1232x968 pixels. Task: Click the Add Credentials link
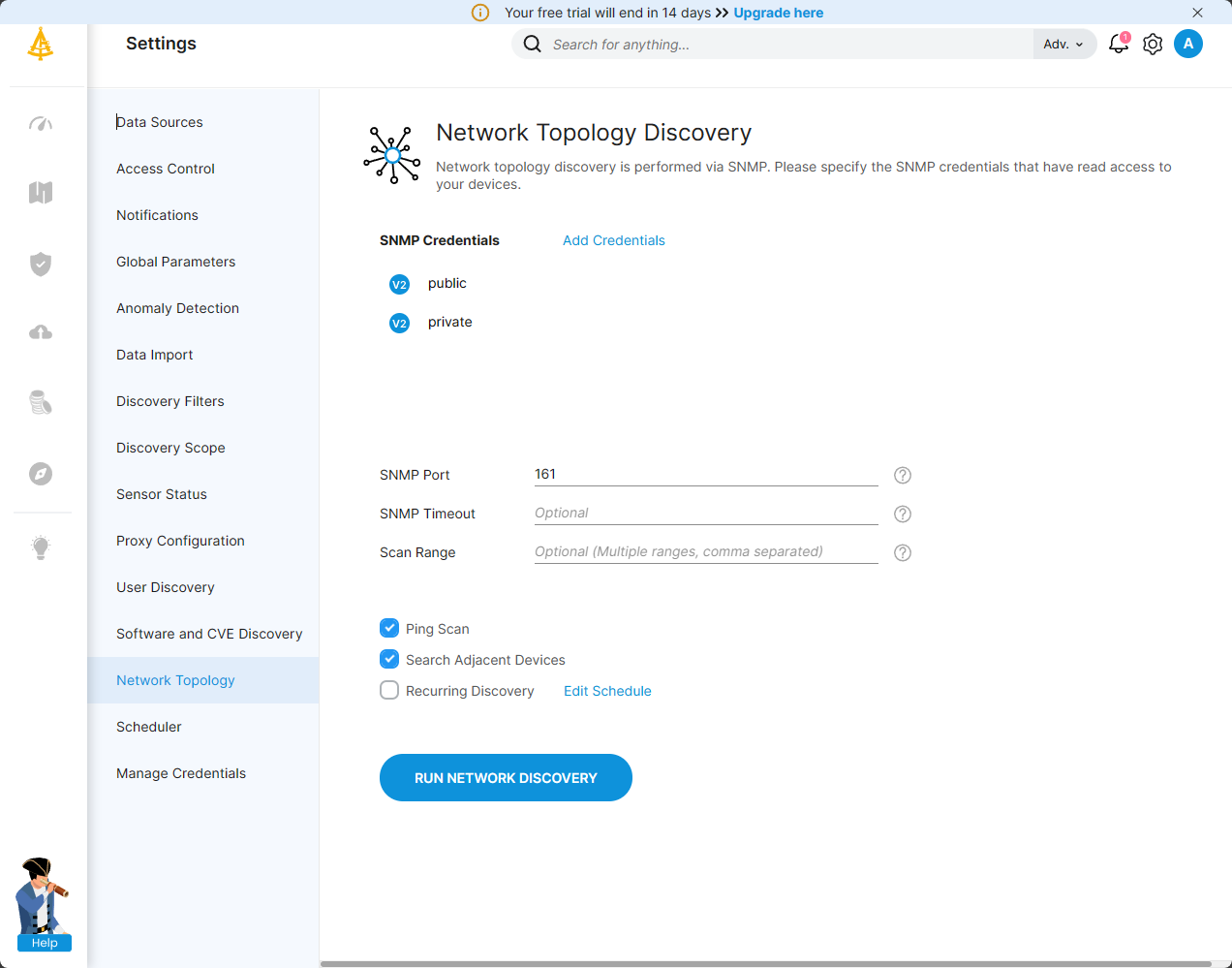(614, 240)
